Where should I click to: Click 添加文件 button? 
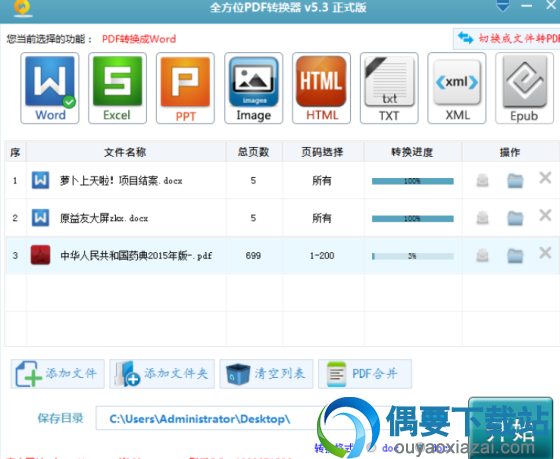(x=58, y=374)
